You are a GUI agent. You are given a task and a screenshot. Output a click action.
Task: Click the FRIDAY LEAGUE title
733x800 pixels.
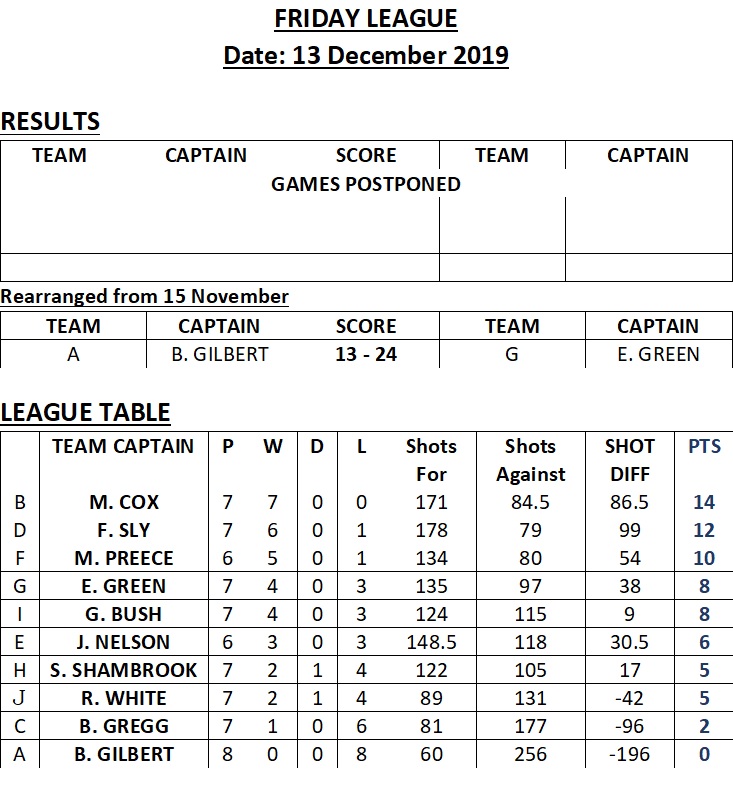(x=366, y=19)
